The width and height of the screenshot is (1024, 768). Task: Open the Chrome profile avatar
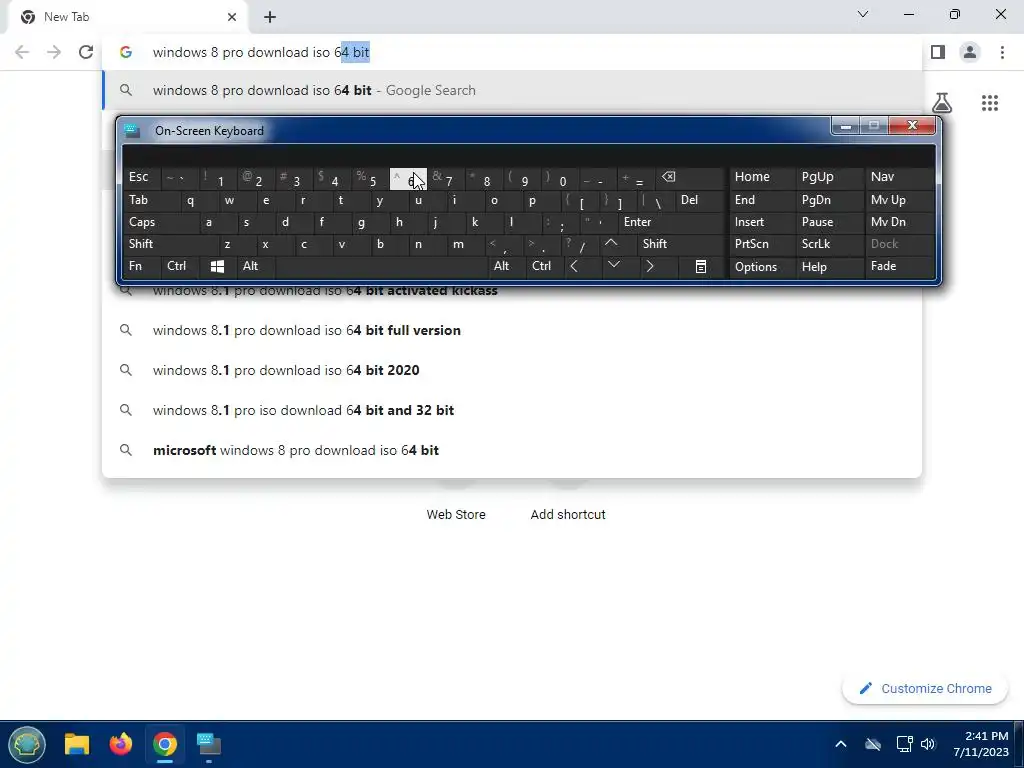pyautogui.click(x=970, y=52)
